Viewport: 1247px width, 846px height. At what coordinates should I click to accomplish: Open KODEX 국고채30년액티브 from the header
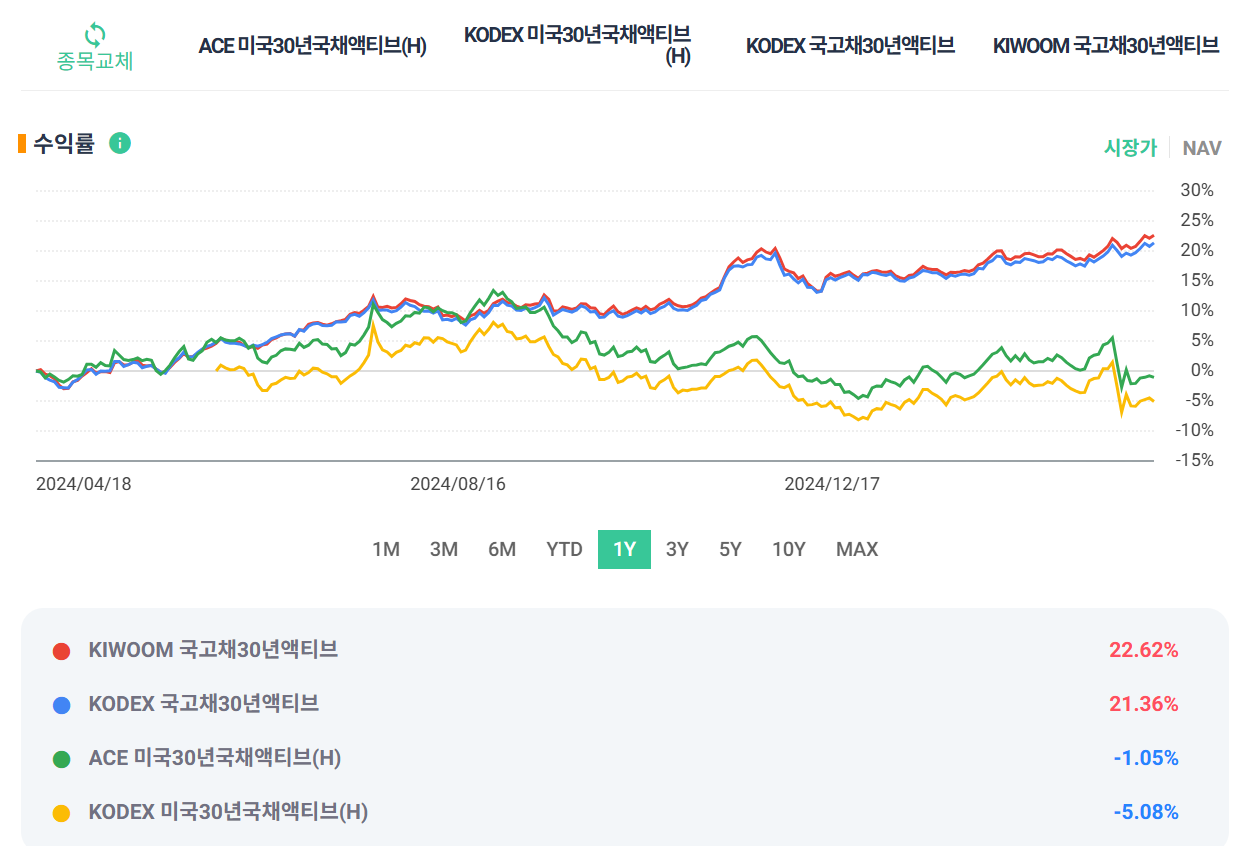850,45
